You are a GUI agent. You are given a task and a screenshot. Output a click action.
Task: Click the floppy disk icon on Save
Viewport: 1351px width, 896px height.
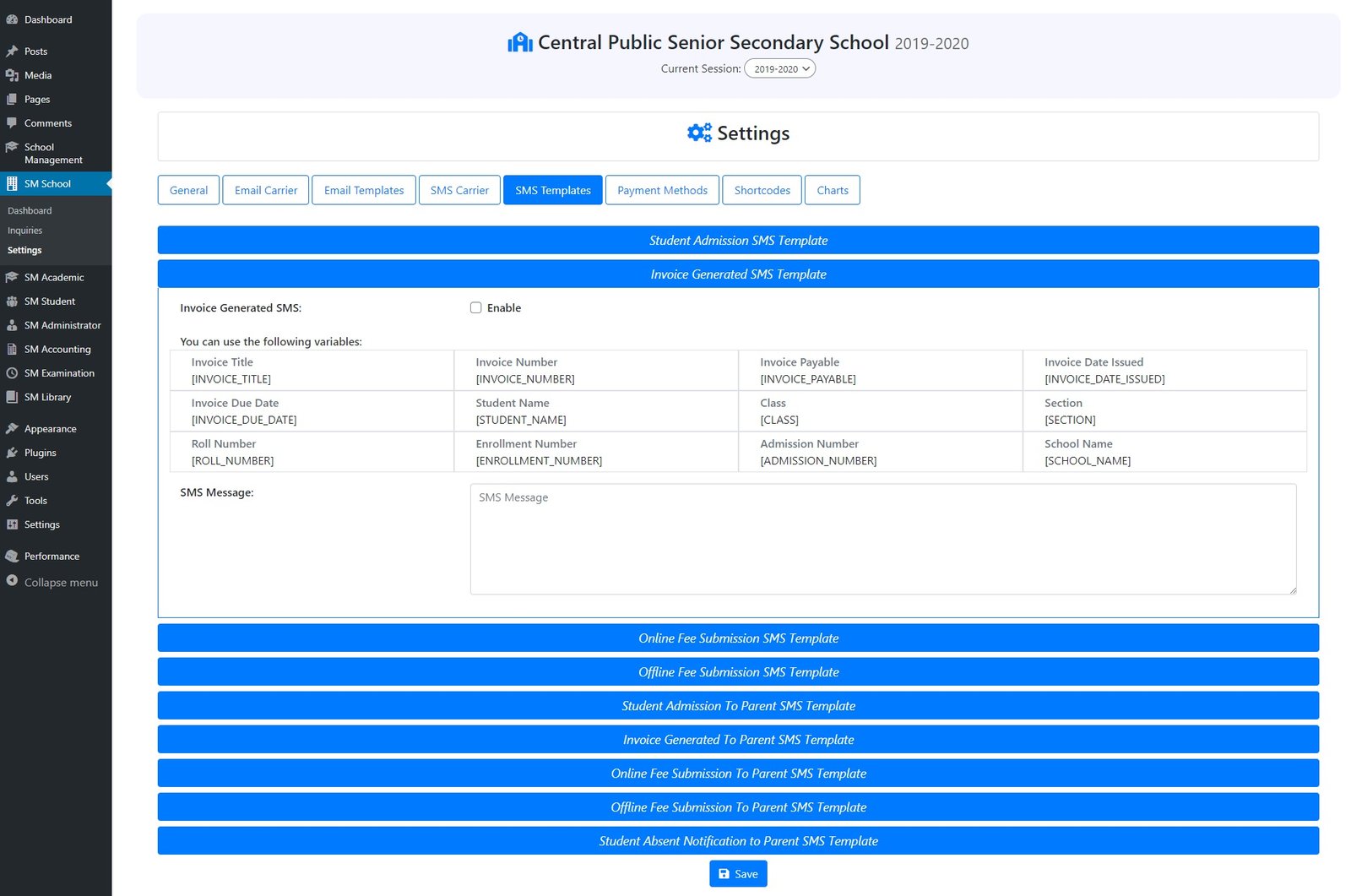[724, 874]
